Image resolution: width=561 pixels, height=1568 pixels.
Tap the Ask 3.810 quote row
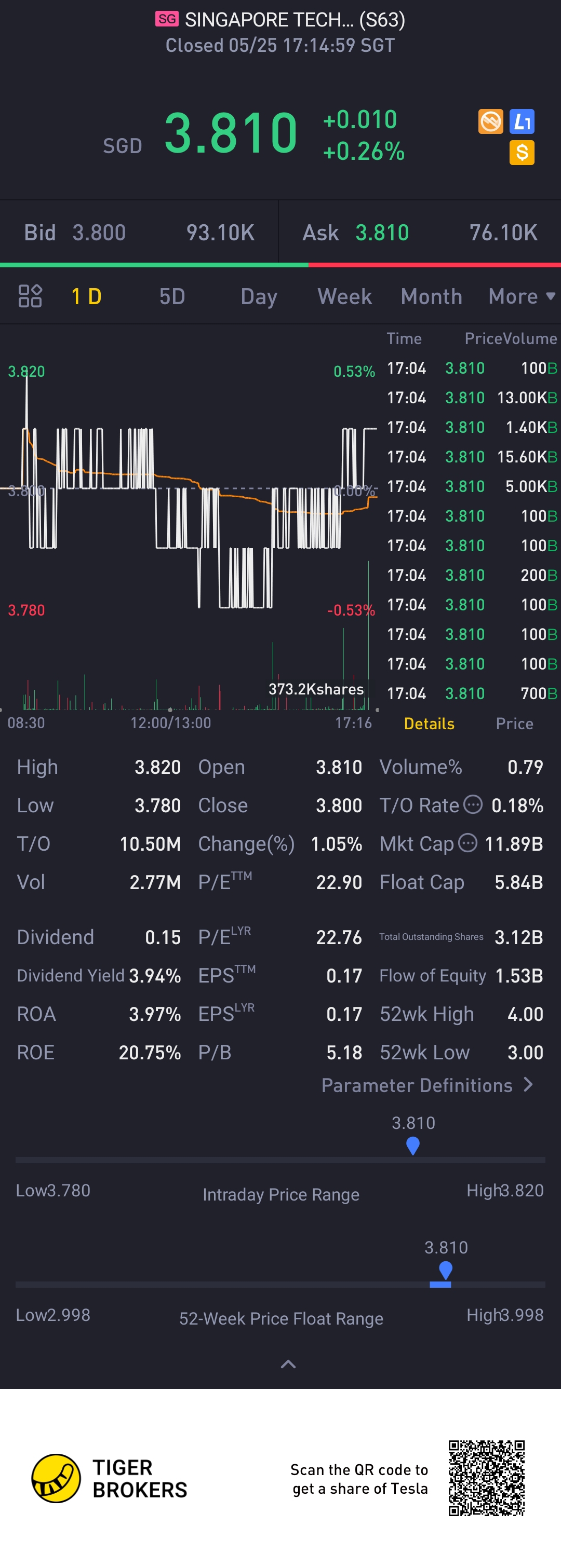pyautogui.click(x=420, y=233)
